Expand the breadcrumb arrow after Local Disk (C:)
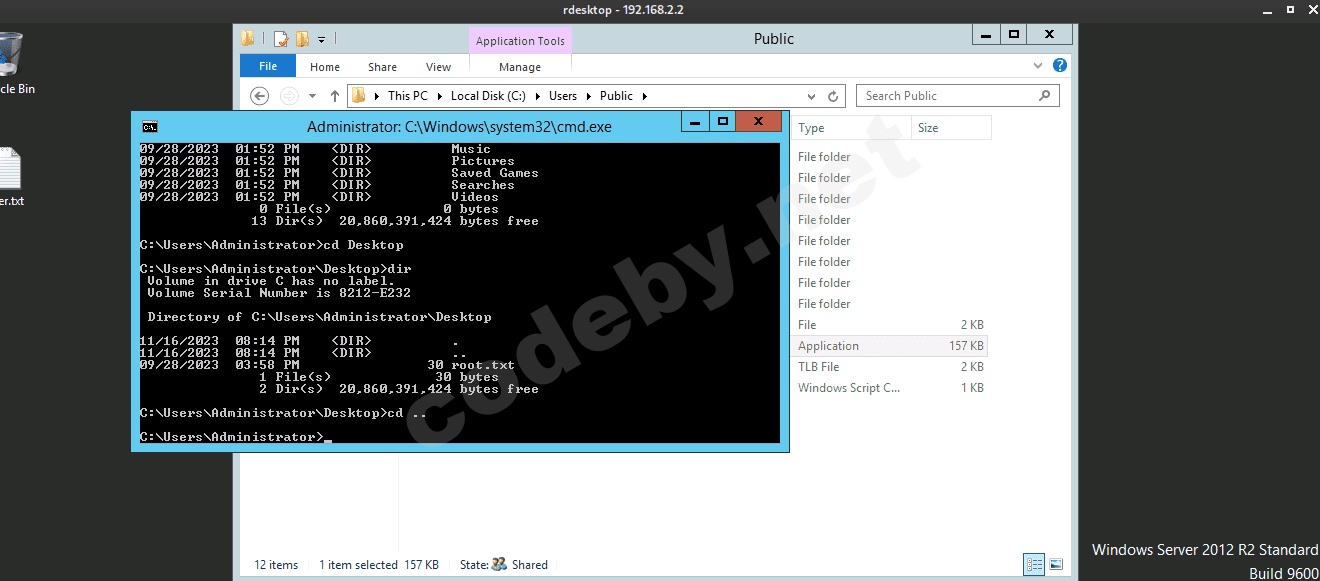Viewport: 1320px width, 581px height. pos(537,96)
